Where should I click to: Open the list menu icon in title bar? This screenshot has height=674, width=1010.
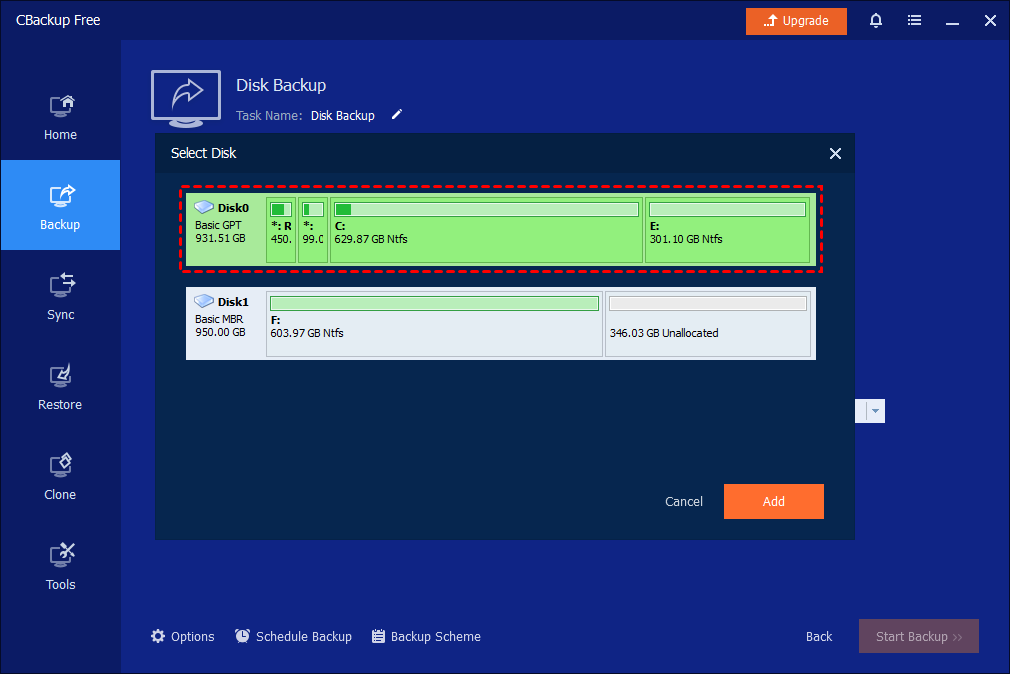tap(914, 21)
